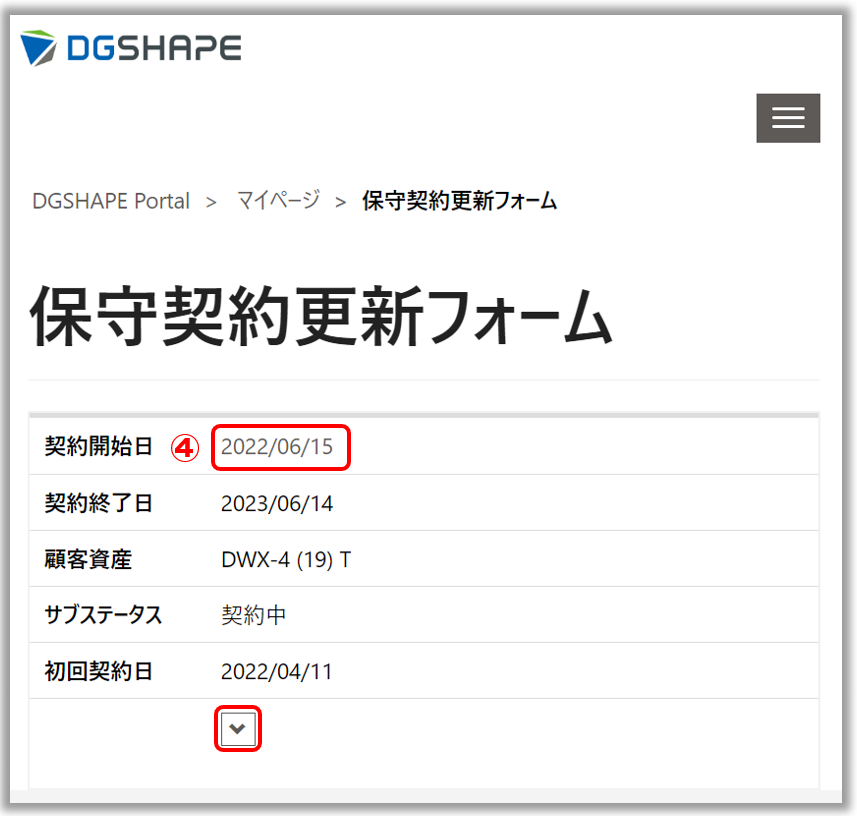
Task: Select the 顧客資産 row label
Action: tap(88, 559)
